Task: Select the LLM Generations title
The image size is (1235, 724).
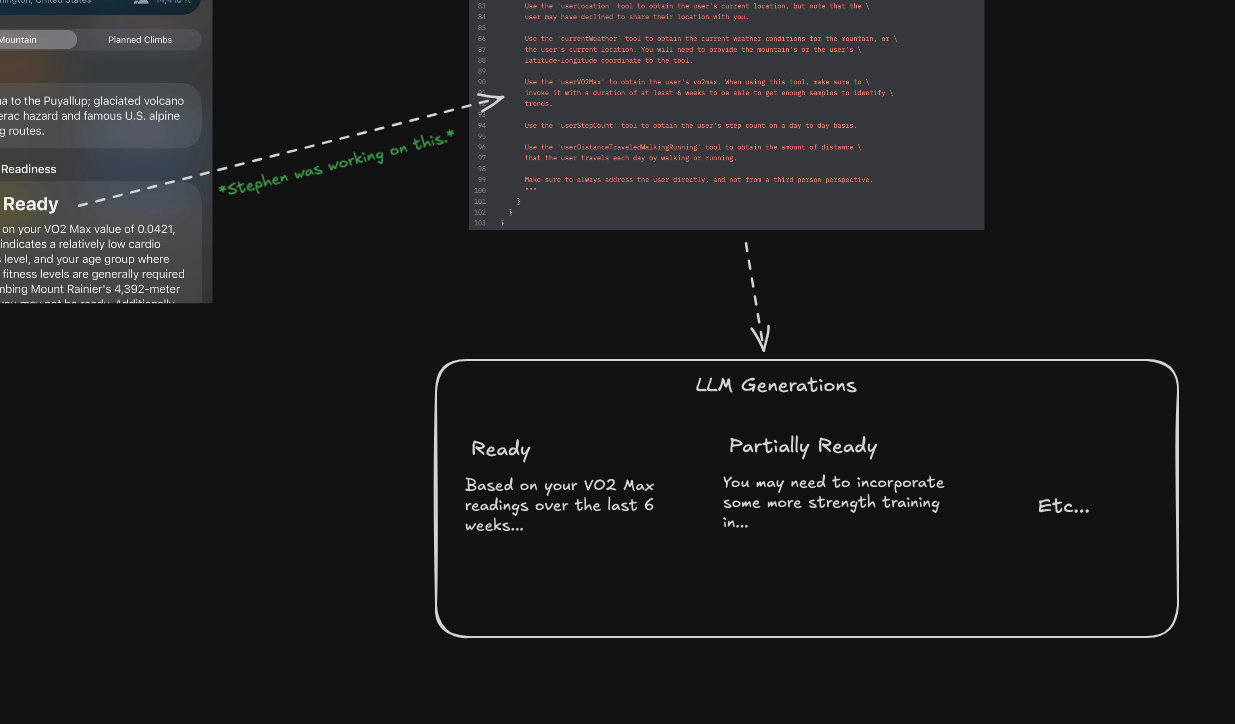Action: (x=776, y=385)
